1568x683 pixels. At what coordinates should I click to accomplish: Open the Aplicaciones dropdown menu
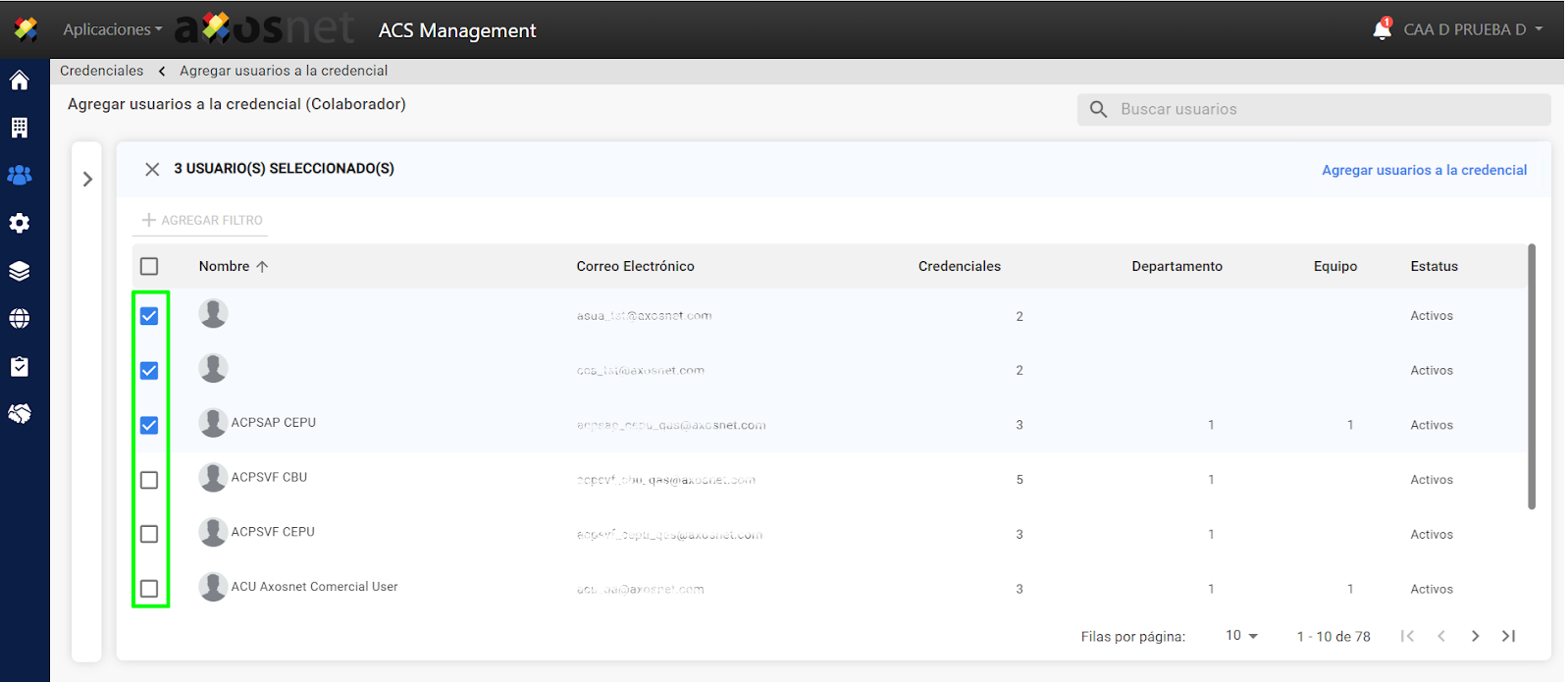tap(112, 29)
